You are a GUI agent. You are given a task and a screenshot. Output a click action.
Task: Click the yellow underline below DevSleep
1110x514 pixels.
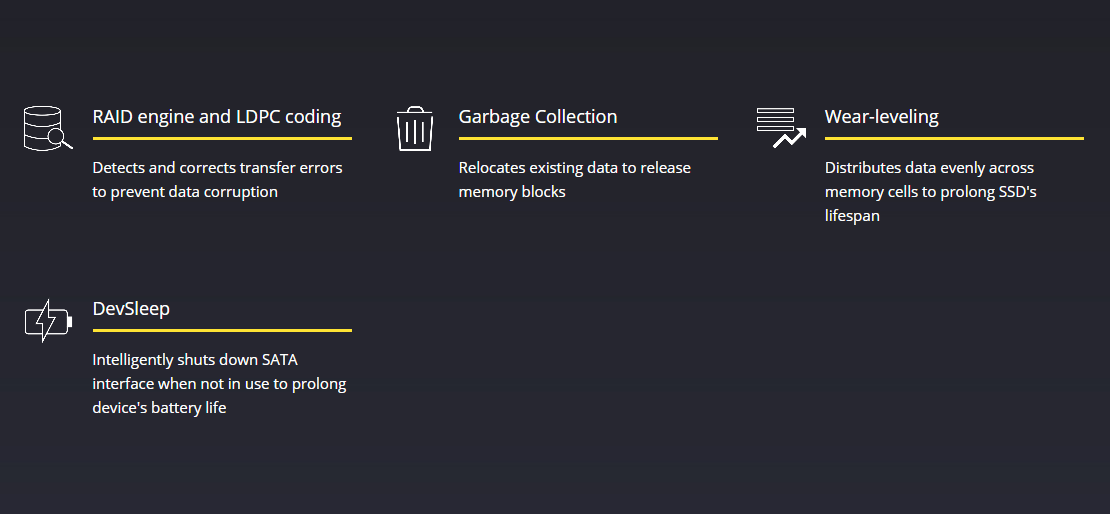tap(222, 330)
